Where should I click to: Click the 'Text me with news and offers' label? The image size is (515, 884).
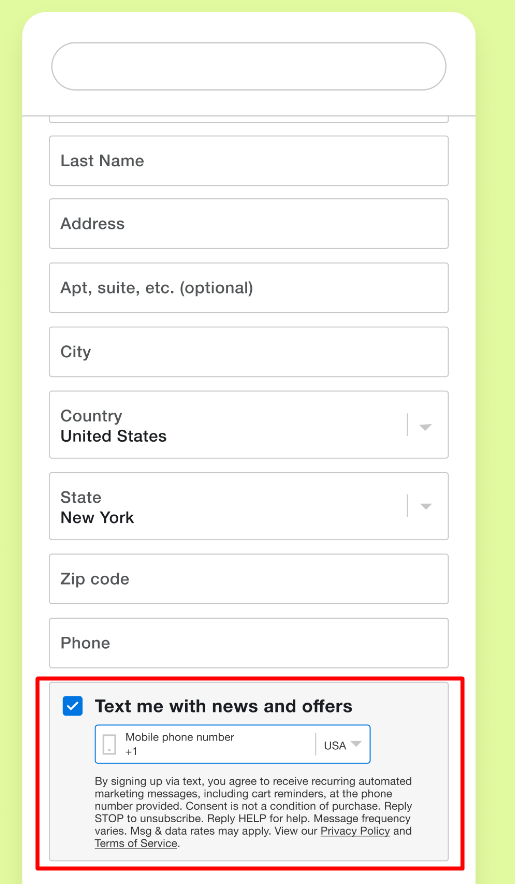(223, 706)
